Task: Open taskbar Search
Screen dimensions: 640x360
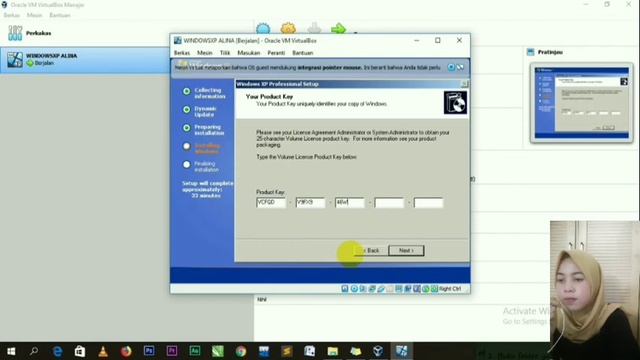Action: tap(34, 351)
